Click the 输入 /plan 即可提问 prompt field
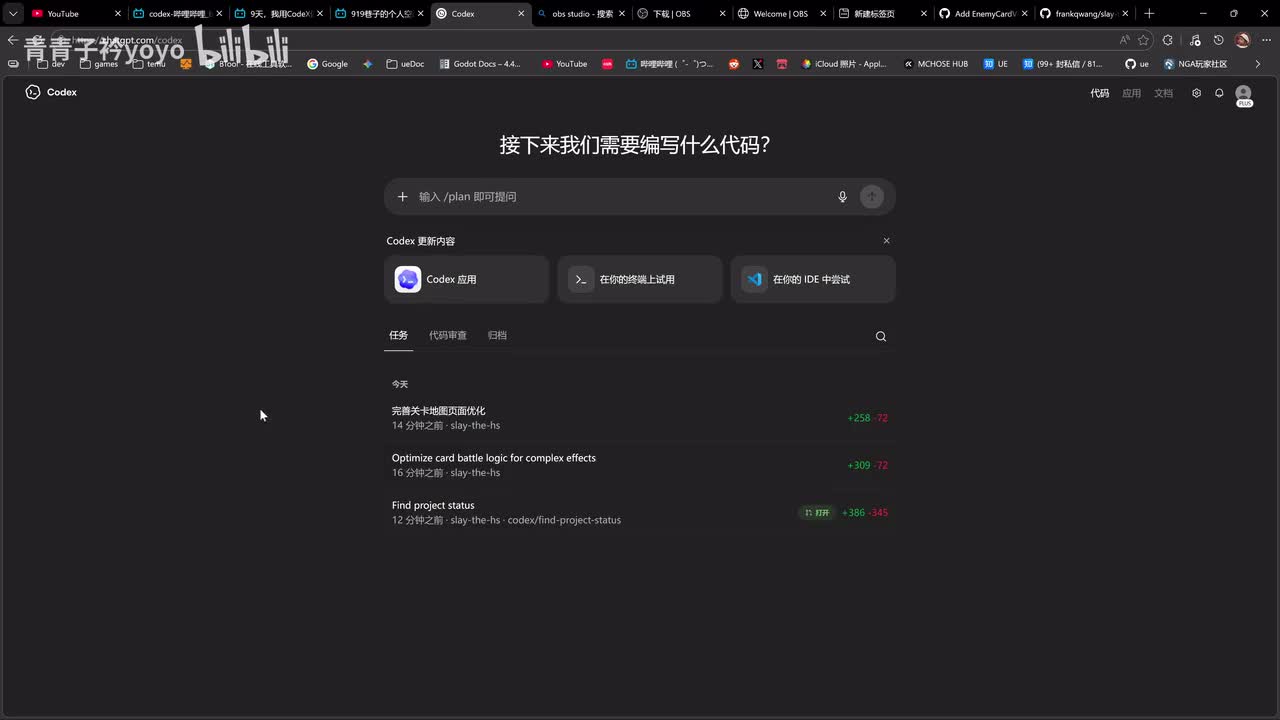The height and width of the screenshot is (720, 1280). 622,197
